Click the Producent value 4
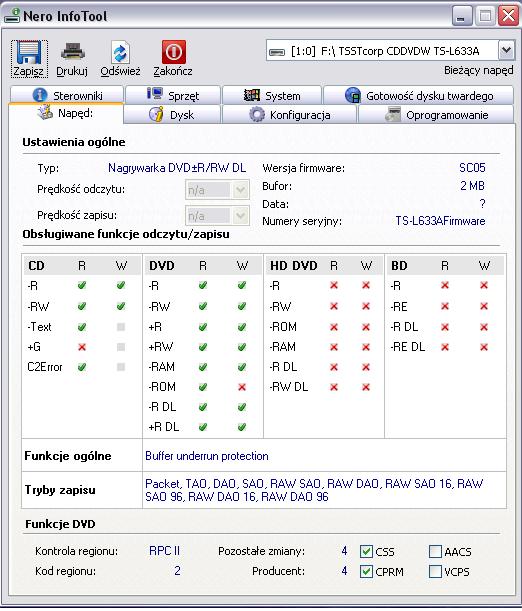The image size is (522, 611). tap(344, 571)
